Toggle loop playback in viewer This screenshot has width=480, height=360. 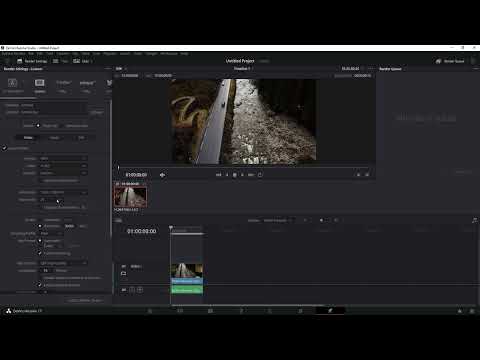260,175
